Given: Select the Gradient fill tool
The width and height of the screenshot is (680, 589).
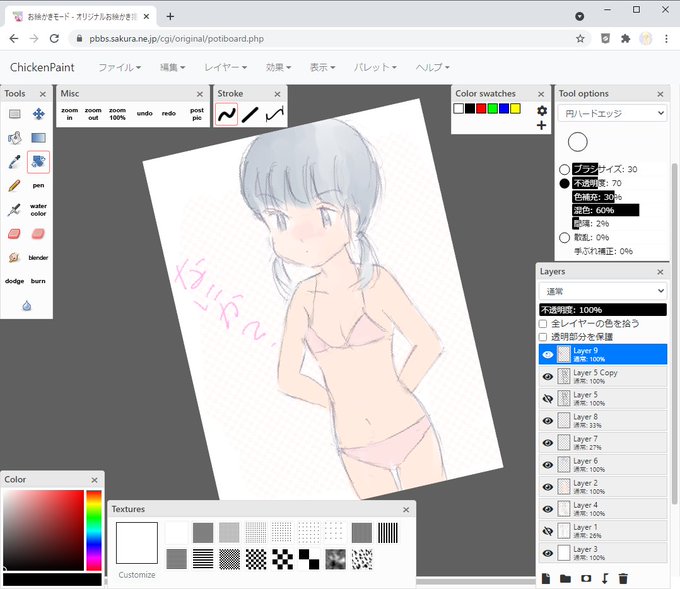Looking at the screenshot, I should 39,138.
